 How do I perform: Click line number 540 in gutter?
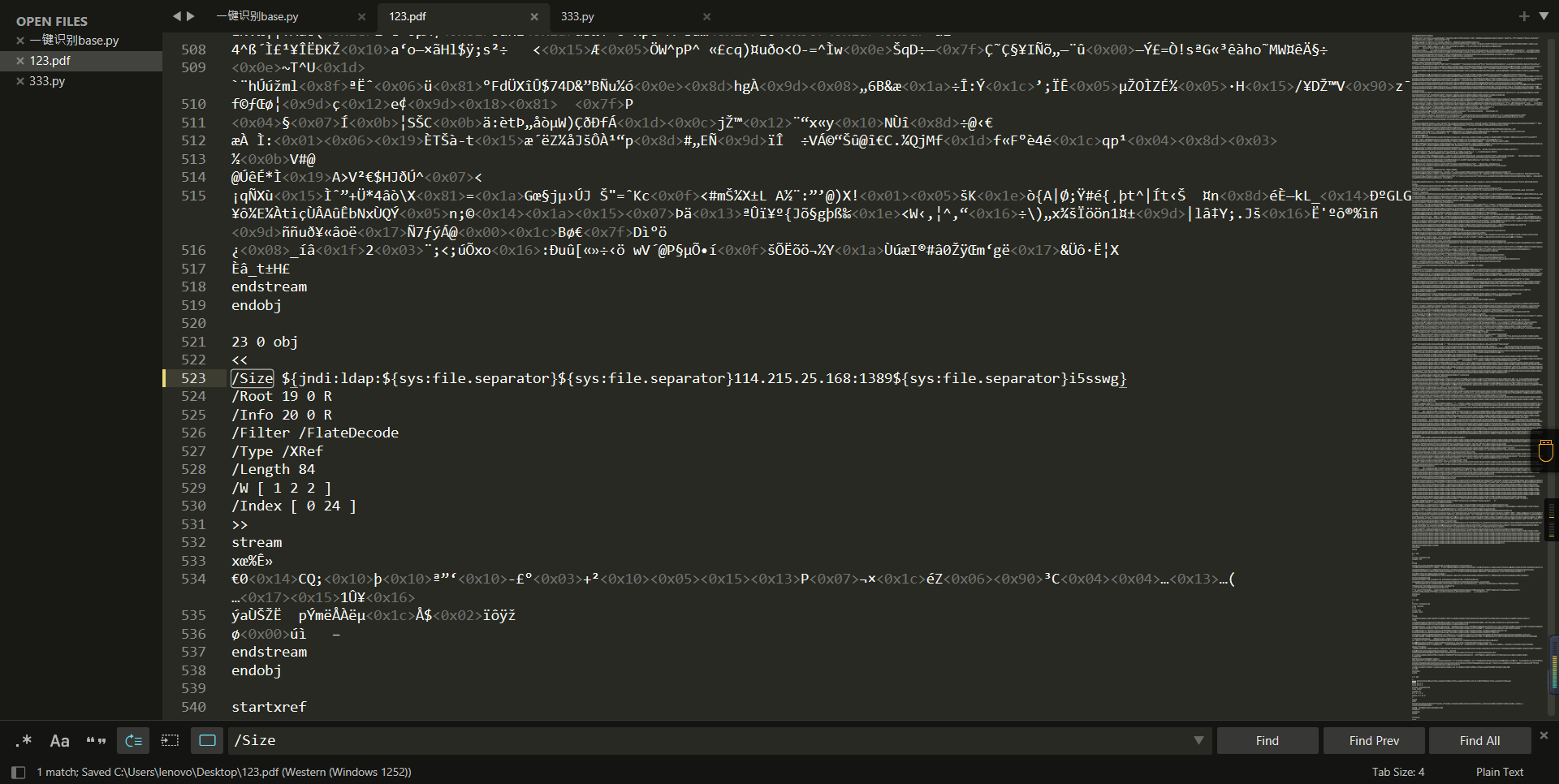(193, 707)
